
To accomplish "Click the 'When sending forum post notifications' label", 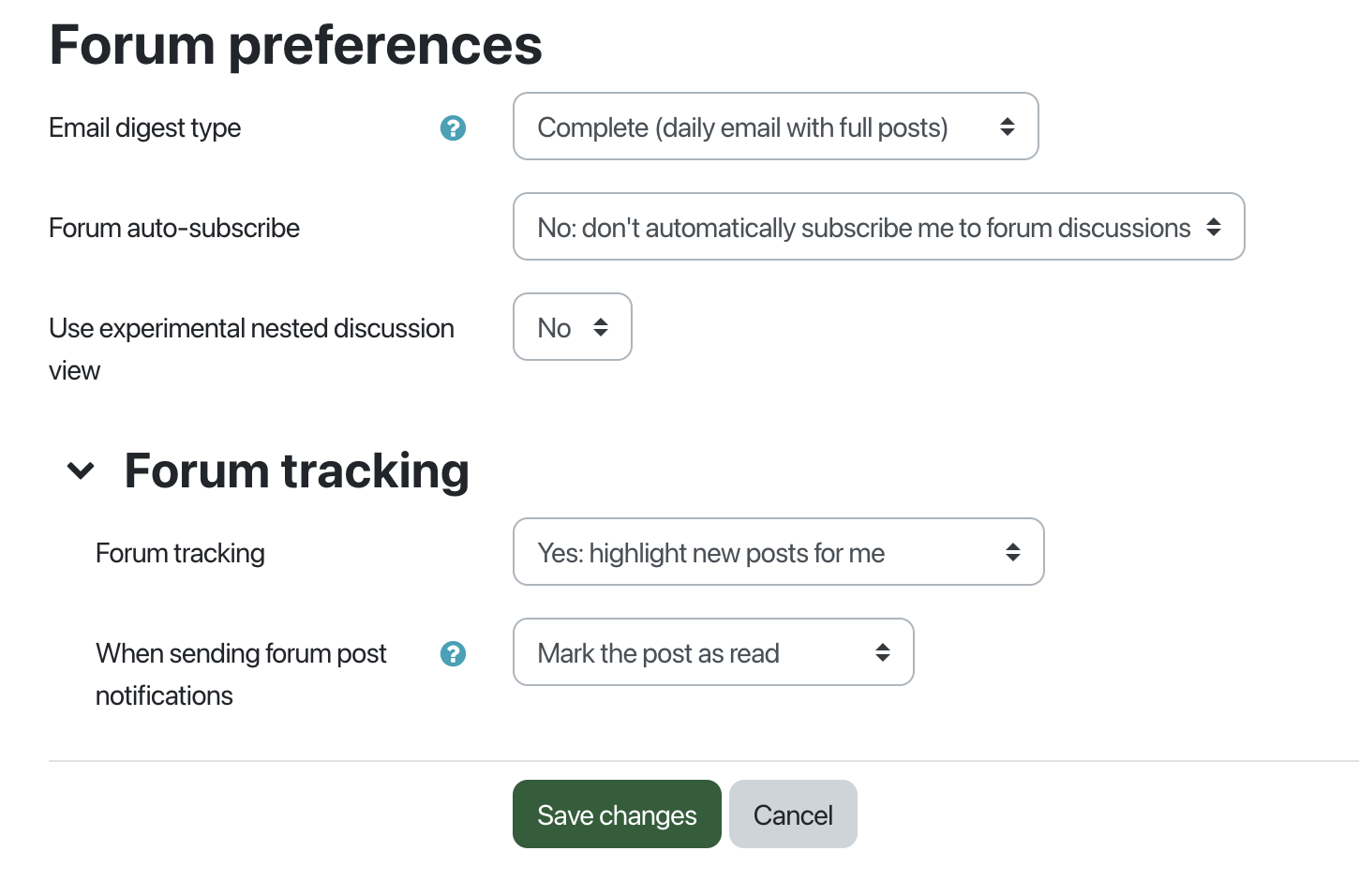I will [241, 674].
